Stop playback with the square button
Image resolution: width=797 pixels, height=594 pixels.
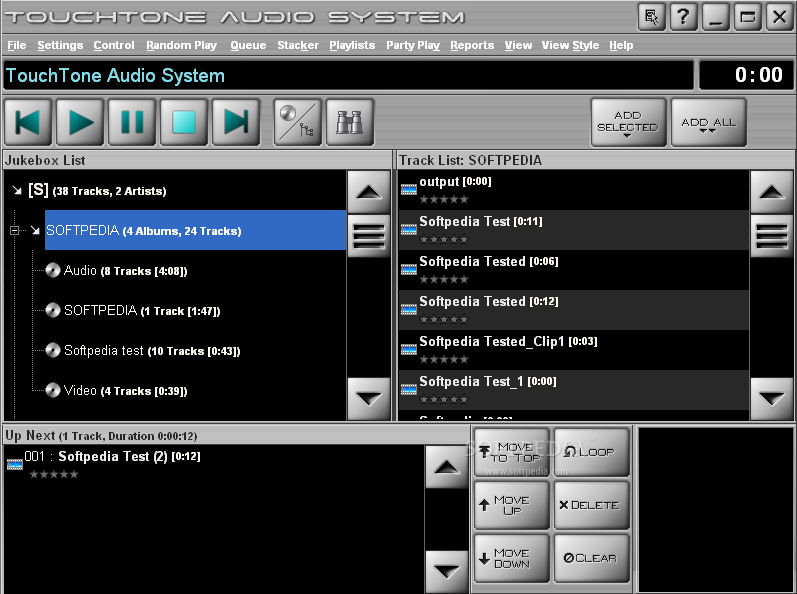tap(184, 122)
